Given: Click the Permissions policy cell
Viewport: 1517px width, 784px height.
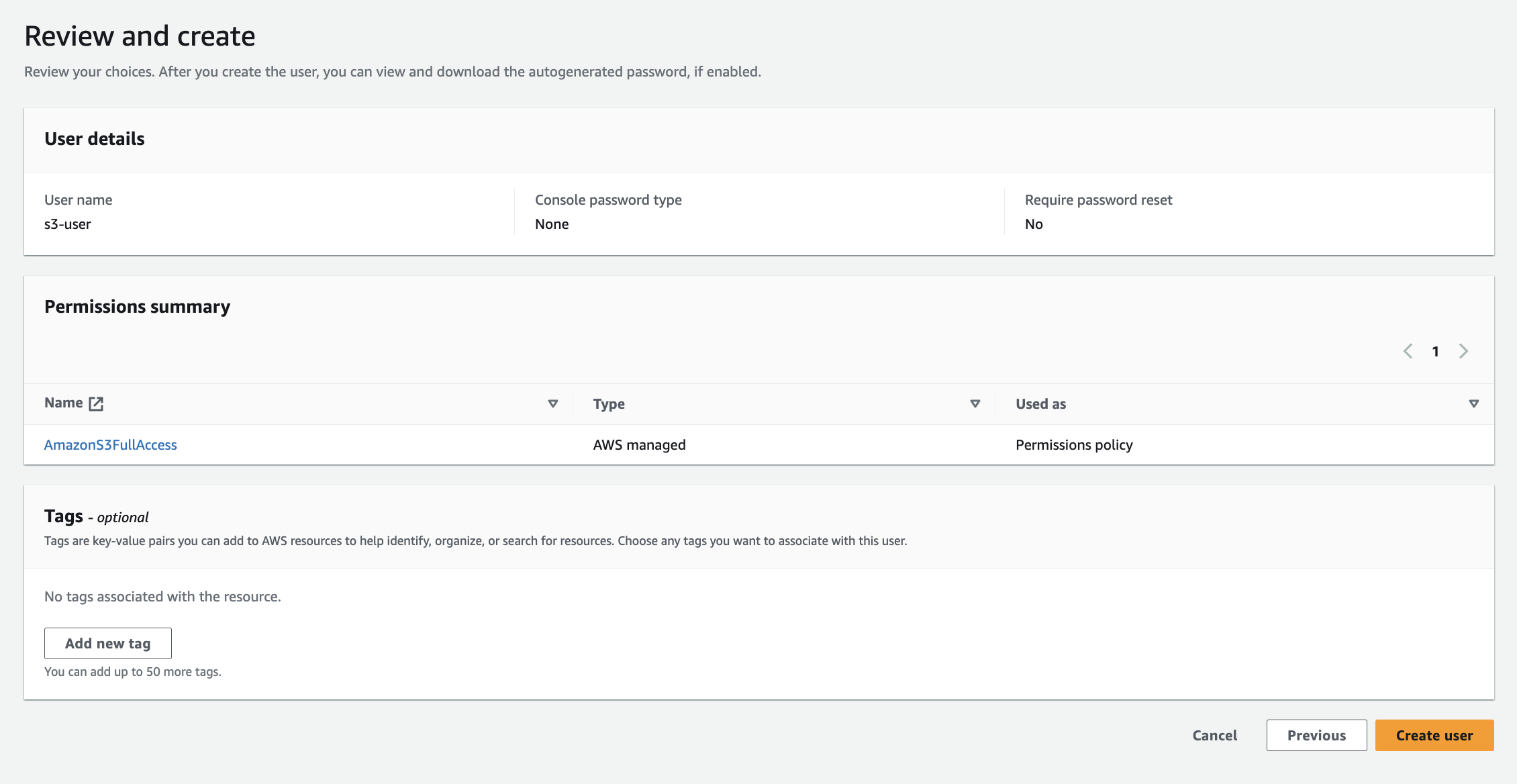Looking at the screenshot, I should [x=1074, y=445].
